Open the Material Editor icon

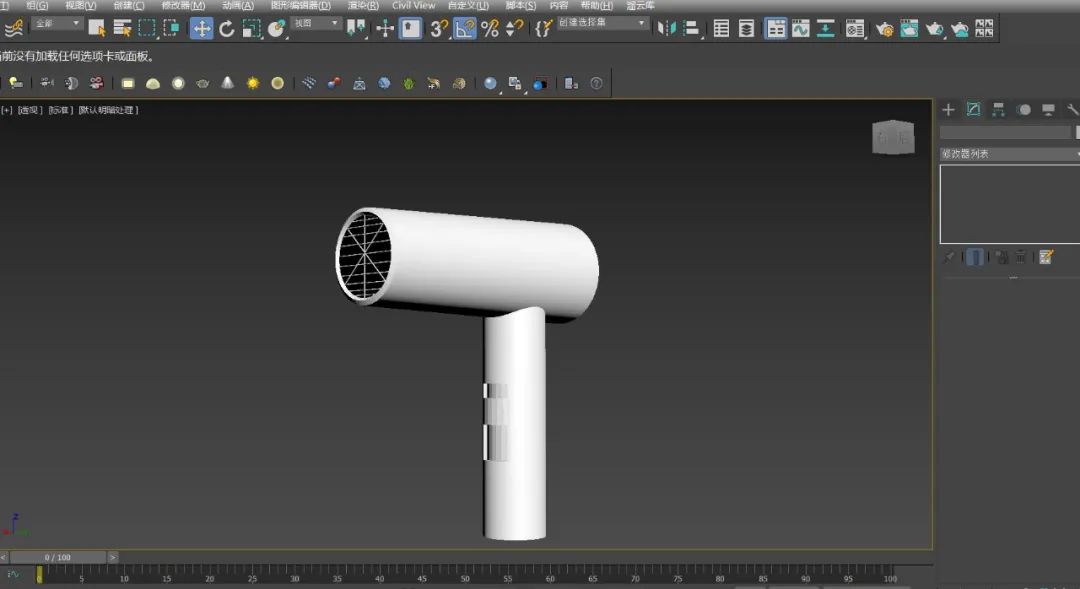pos(855,28)
